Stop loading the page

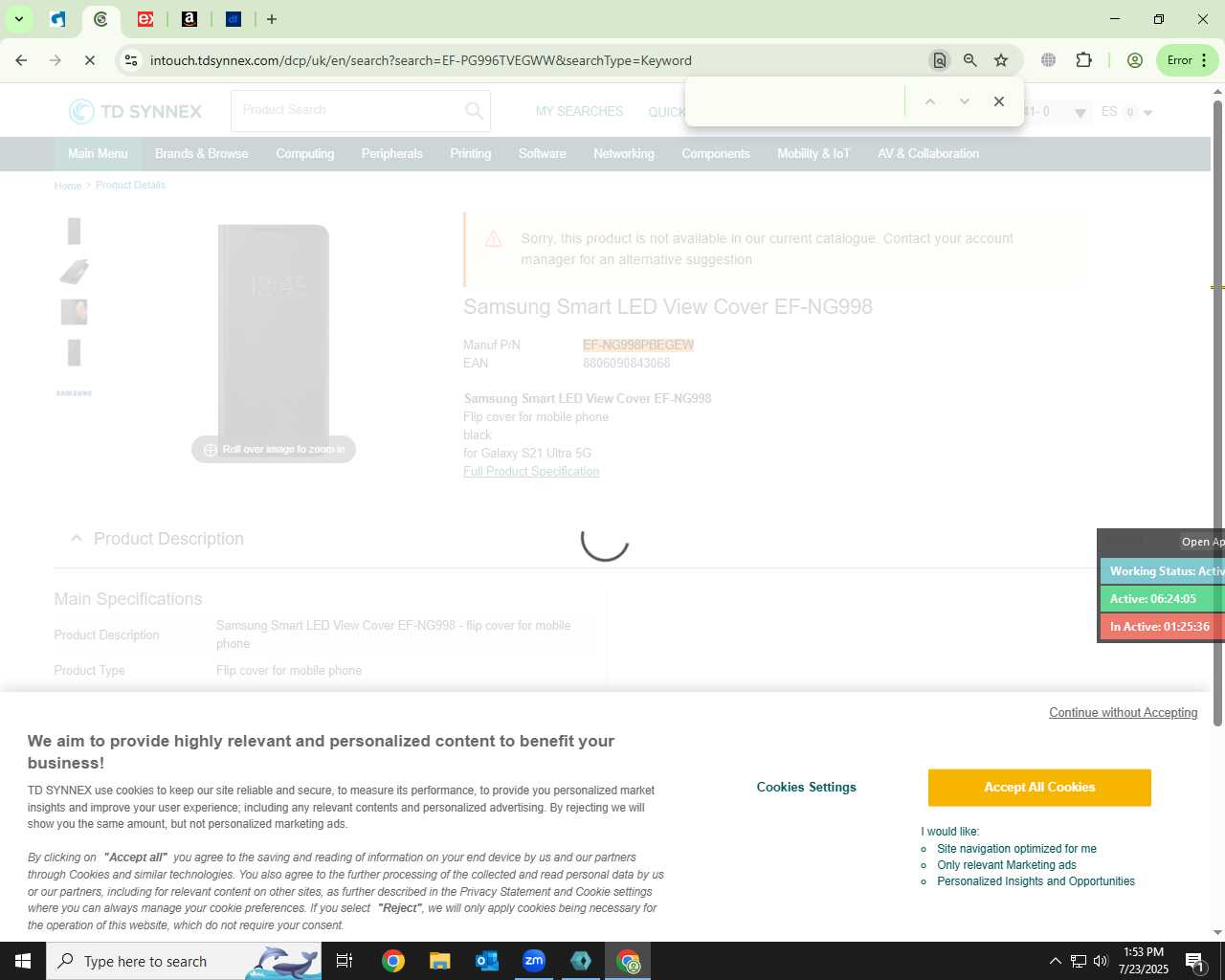click(x=89, y=60)
